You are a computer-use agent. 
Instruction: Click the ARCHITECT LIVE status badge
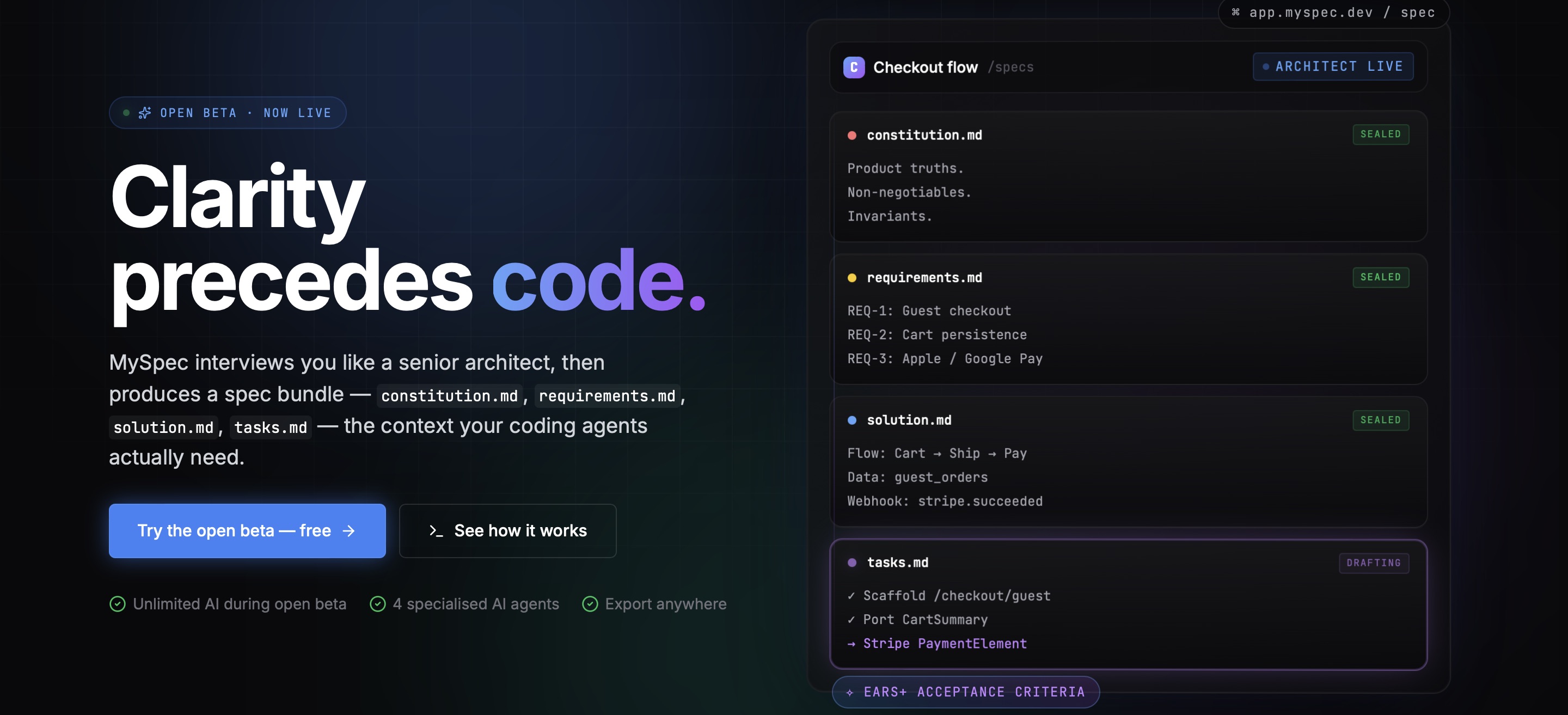(1333, 66)
